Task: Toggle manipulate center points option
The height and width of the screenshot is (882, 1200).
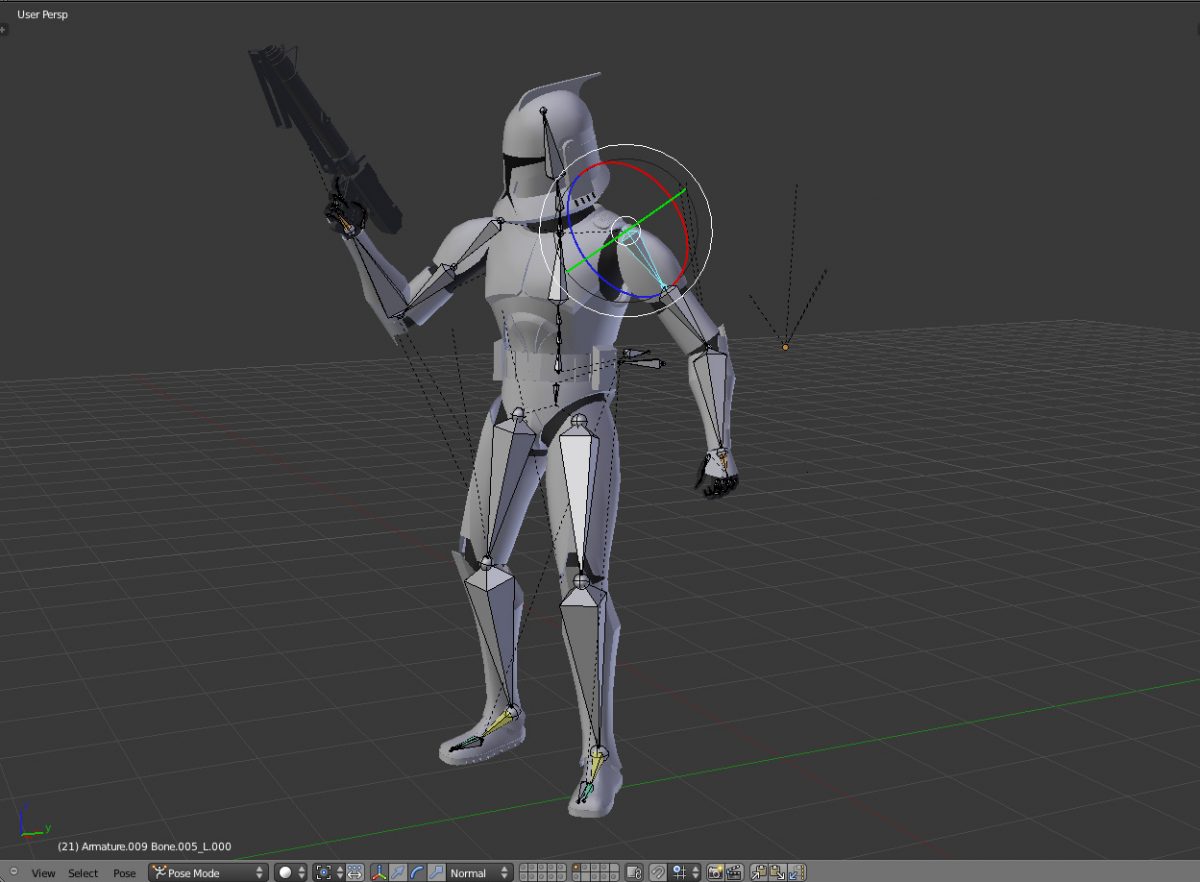Action: [x=355, y=873]
